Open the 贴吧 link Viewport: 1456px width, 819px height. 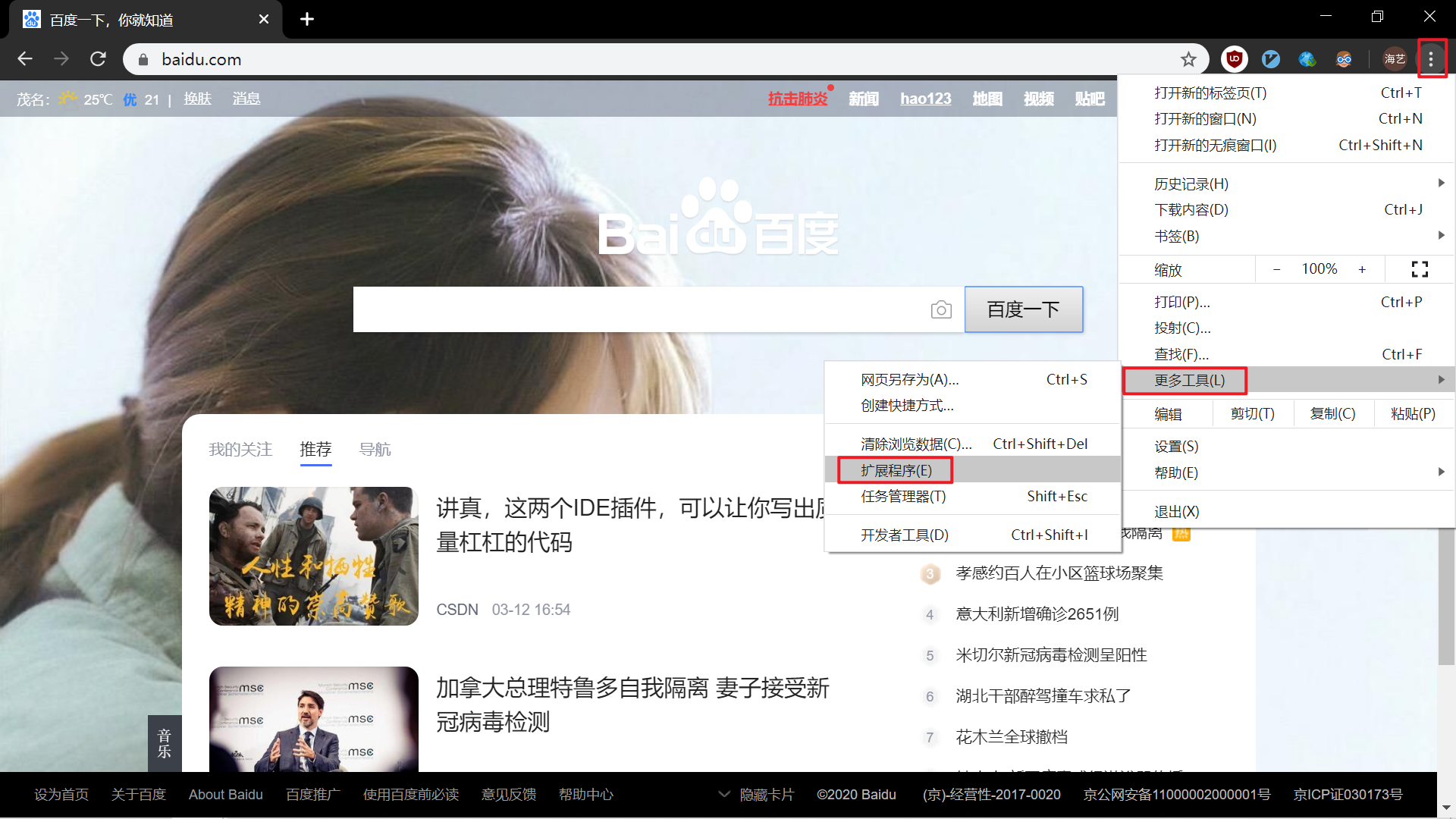[1090, 99]
